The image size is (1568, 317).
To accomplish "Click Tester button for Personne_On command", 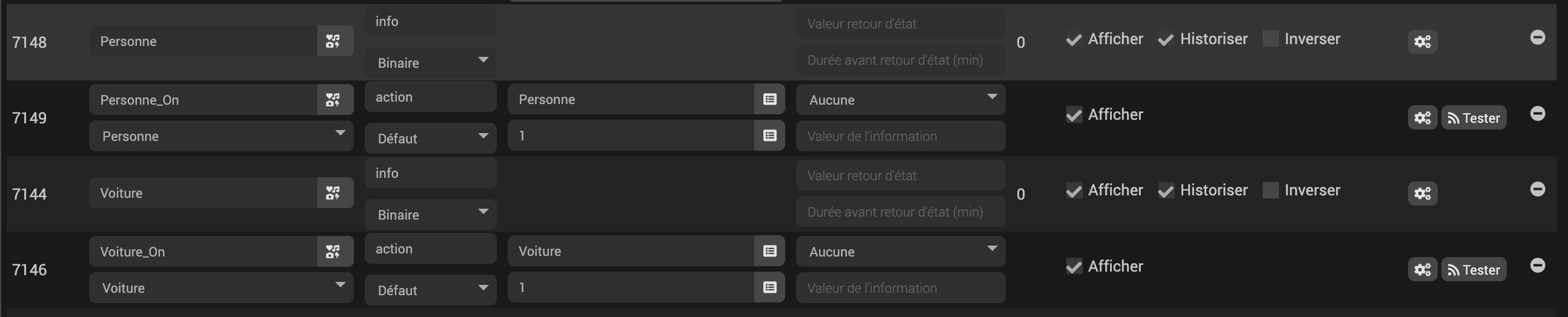I will [1473, 118].
